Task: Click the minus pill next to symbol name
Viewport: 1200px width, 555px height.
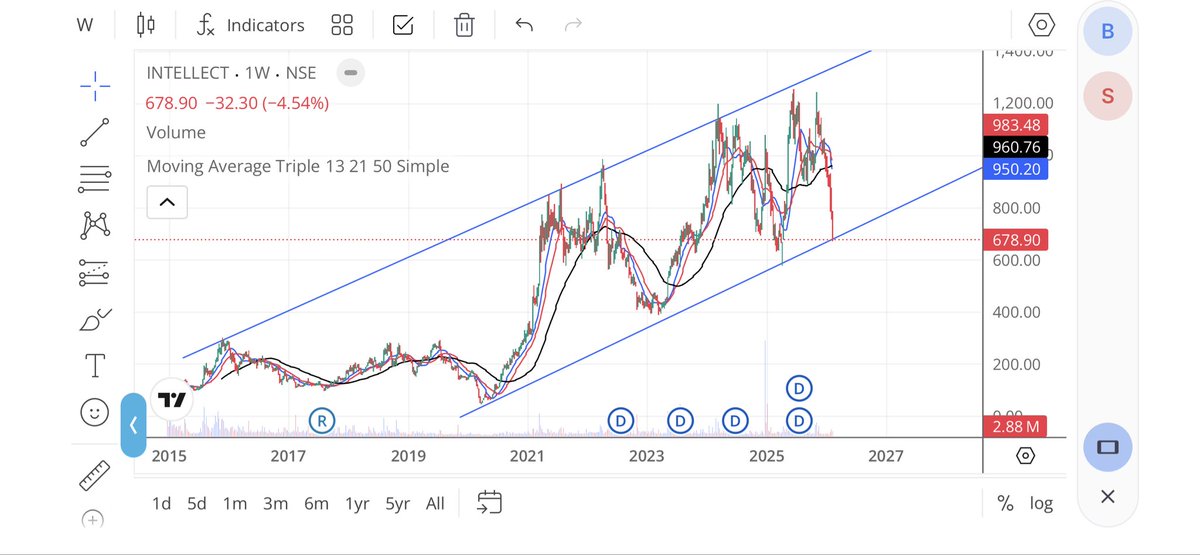Action: pyautogui.click(x=350, y=73)
